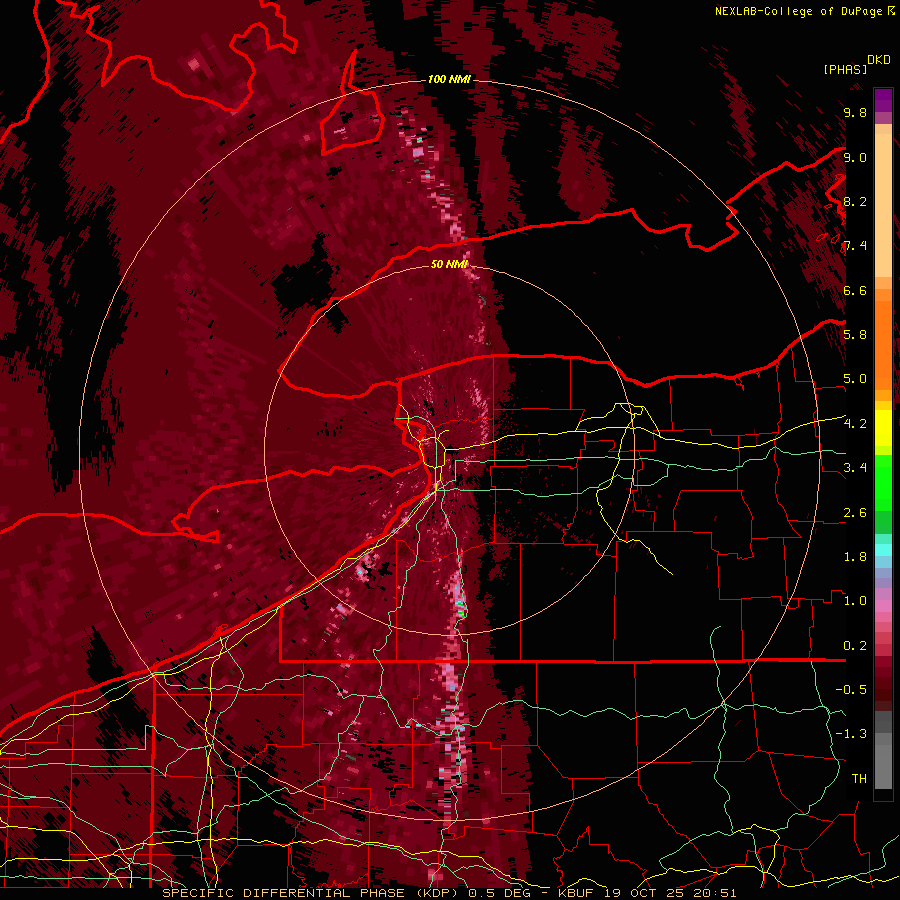Click the NEXLAB-College of DuPage credit text
Viewport: 900px width, 900px height.
801,11
